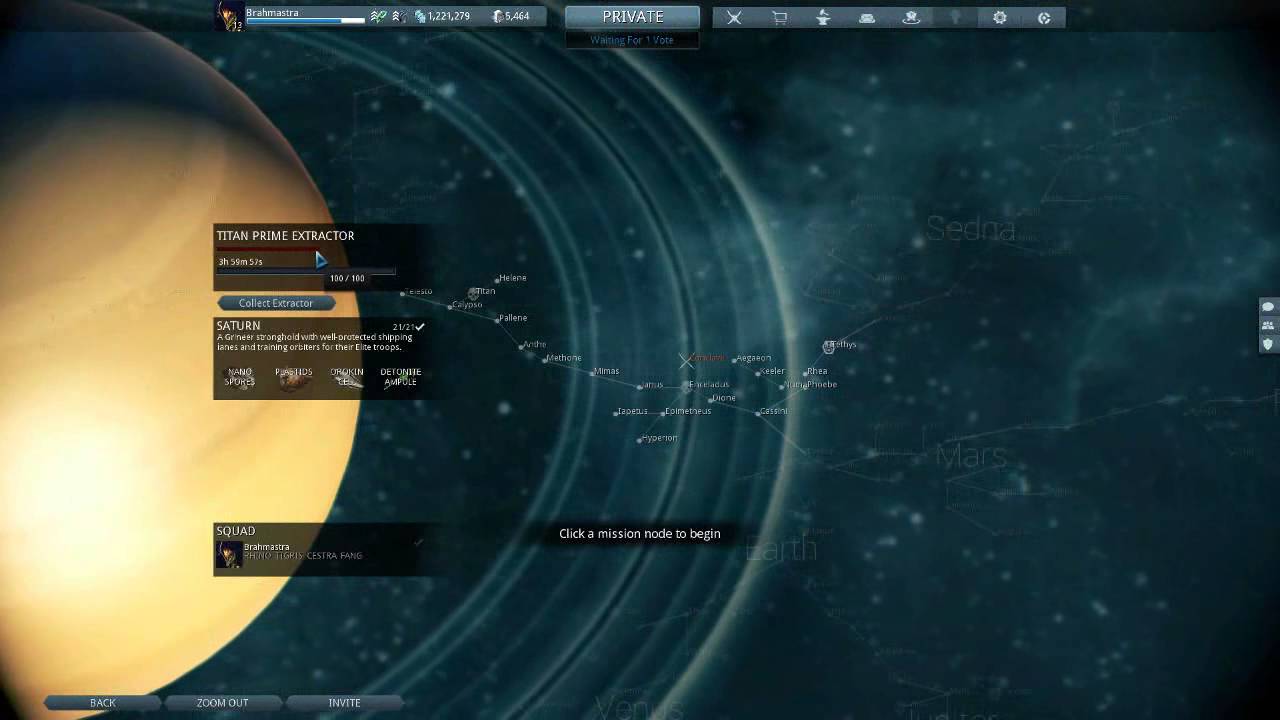The width and height of the screenshot is (1280, 720).
Task: Open the clan shield icon on right edge
Action: [x=1268, y=343]
